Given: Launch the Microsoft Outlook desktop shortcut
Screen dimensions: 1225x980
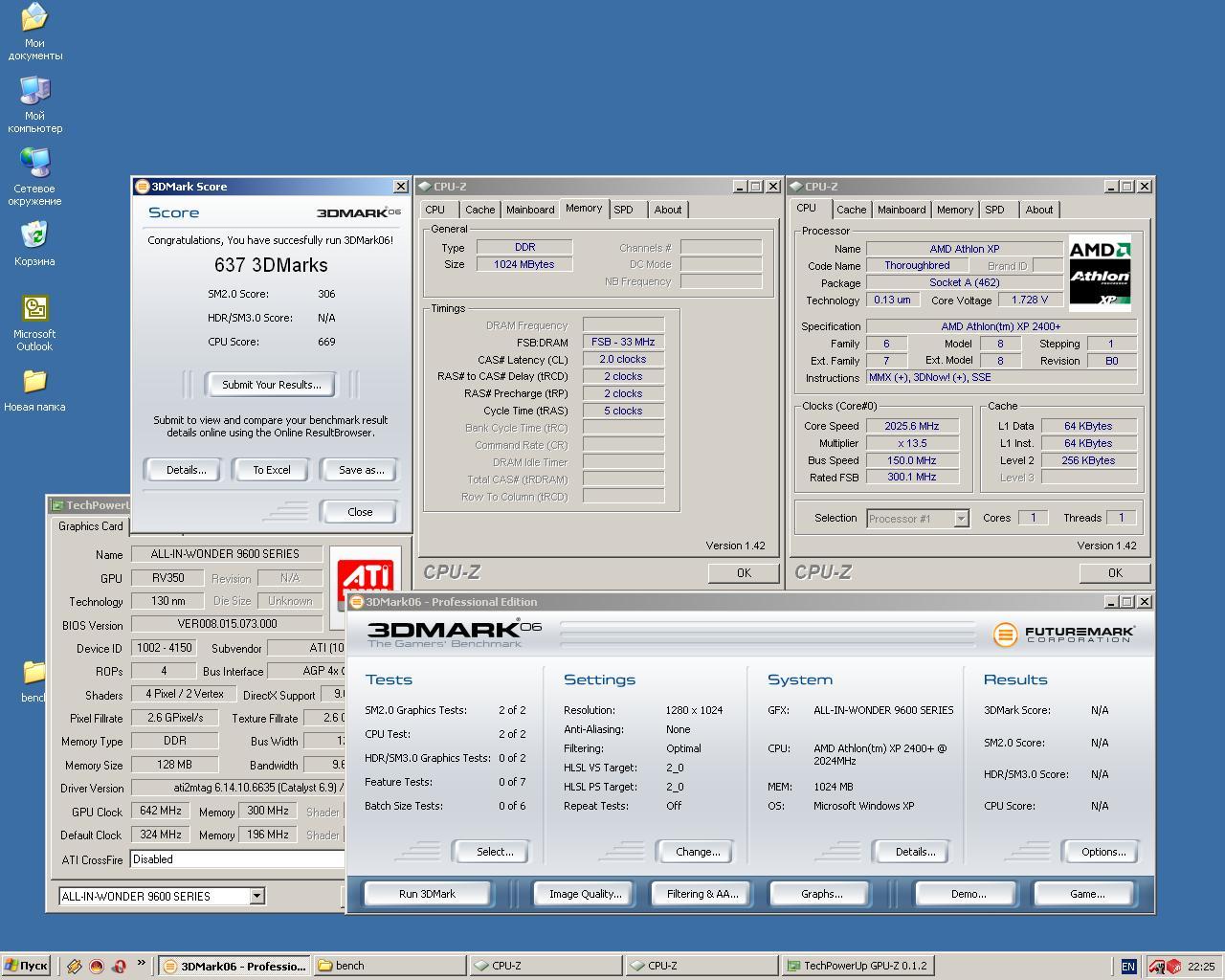Looking at the screenshot, I should click(x=34, y=323).
